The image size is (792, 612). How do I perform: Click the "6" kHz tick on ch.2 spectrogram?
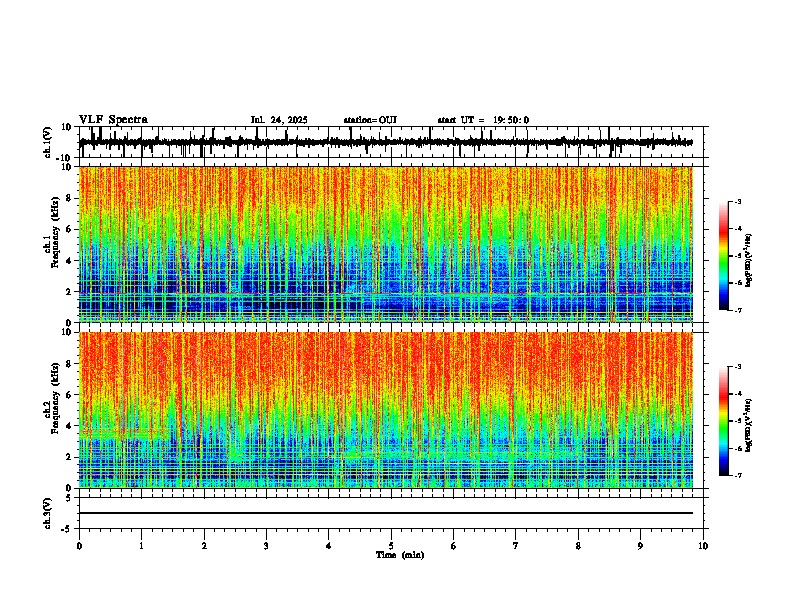point(70,395)
